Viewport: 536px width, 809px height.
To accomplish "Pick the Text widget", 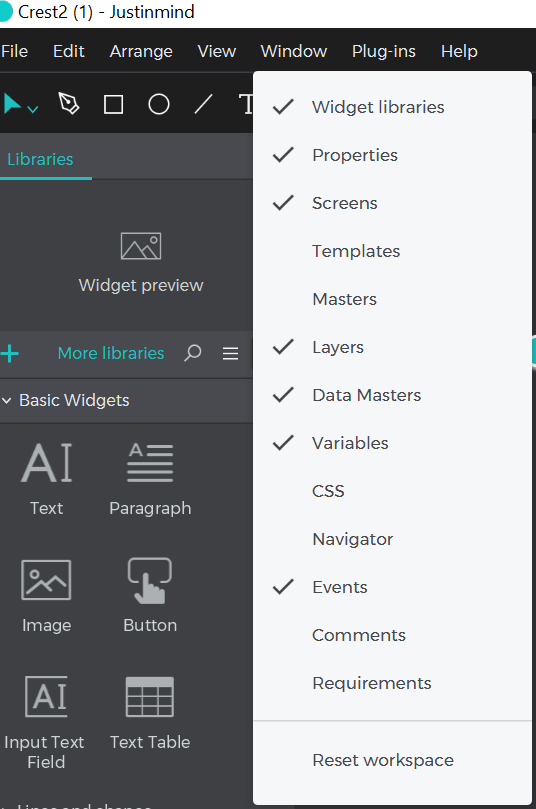I will [46, 479].
